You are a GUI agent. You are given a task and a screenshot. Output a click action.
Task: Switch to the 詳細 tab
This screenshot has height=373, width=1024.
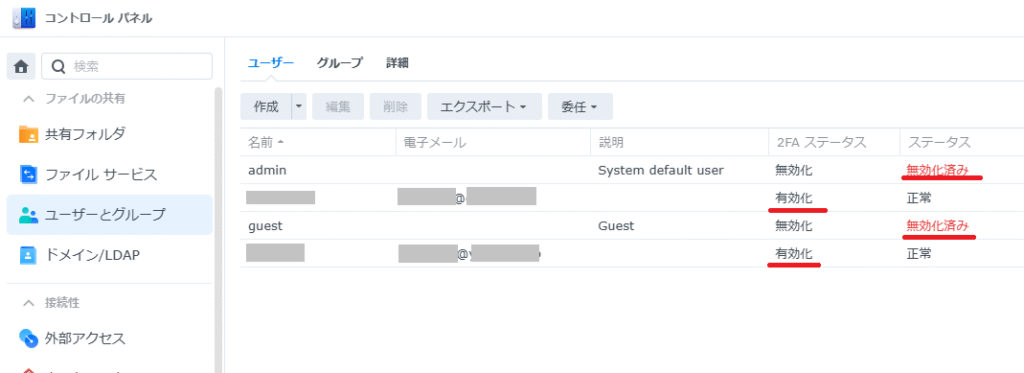tap(397, 63)
